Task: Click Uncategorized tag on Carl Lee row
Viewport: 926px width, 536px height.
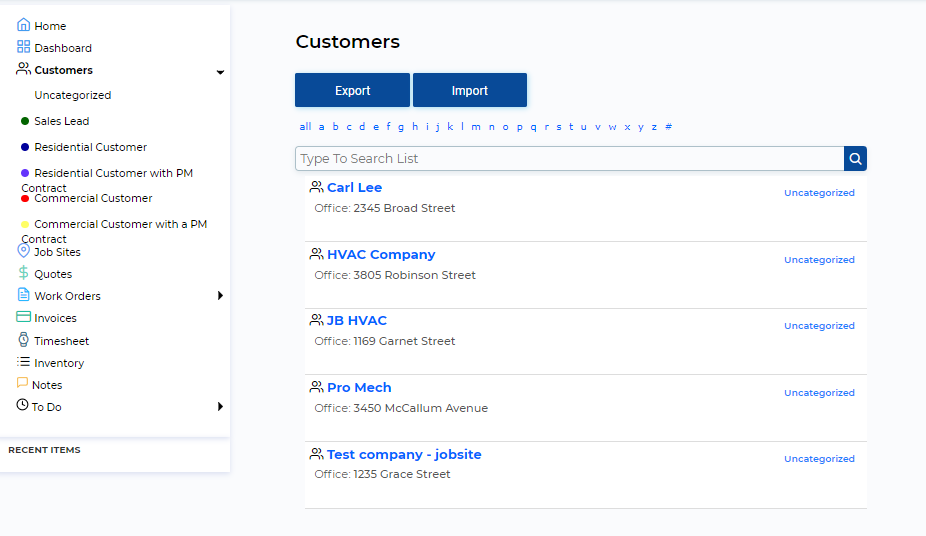Action: [819, 192]
